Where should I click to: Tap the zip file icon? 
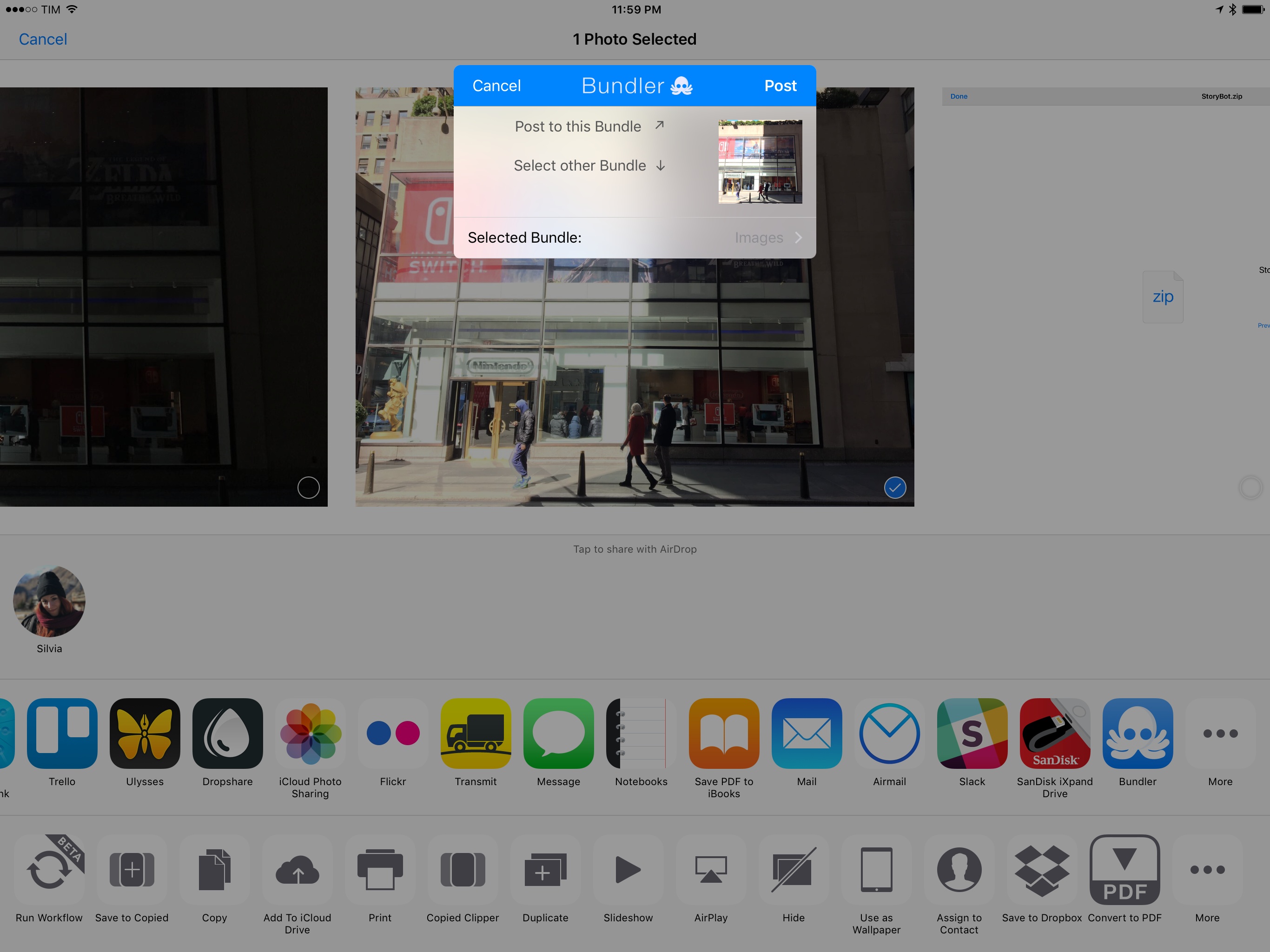click(x=1163, y=297)
